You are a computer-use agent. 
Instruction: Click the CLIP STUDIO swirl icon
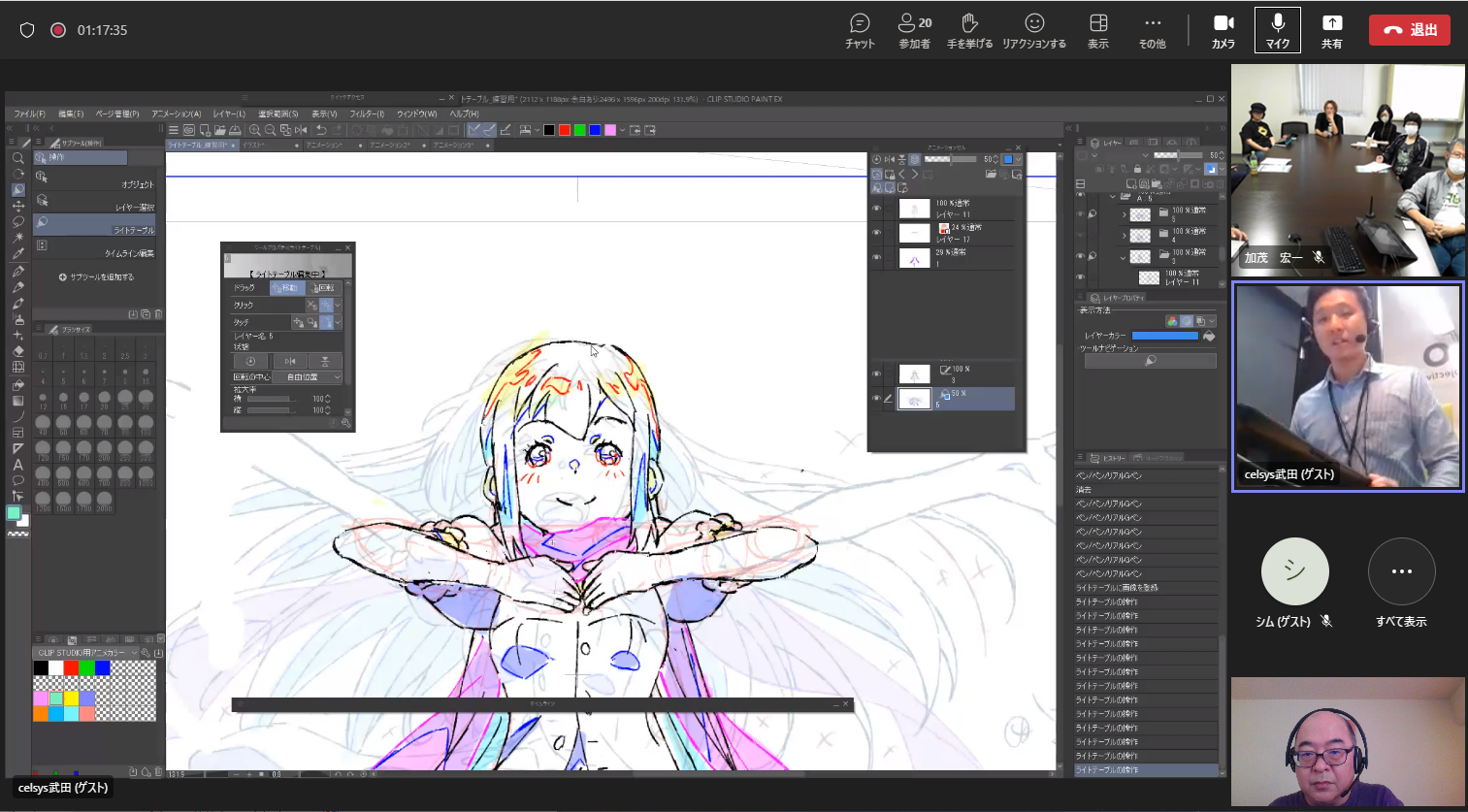click(x=189, y=130)
